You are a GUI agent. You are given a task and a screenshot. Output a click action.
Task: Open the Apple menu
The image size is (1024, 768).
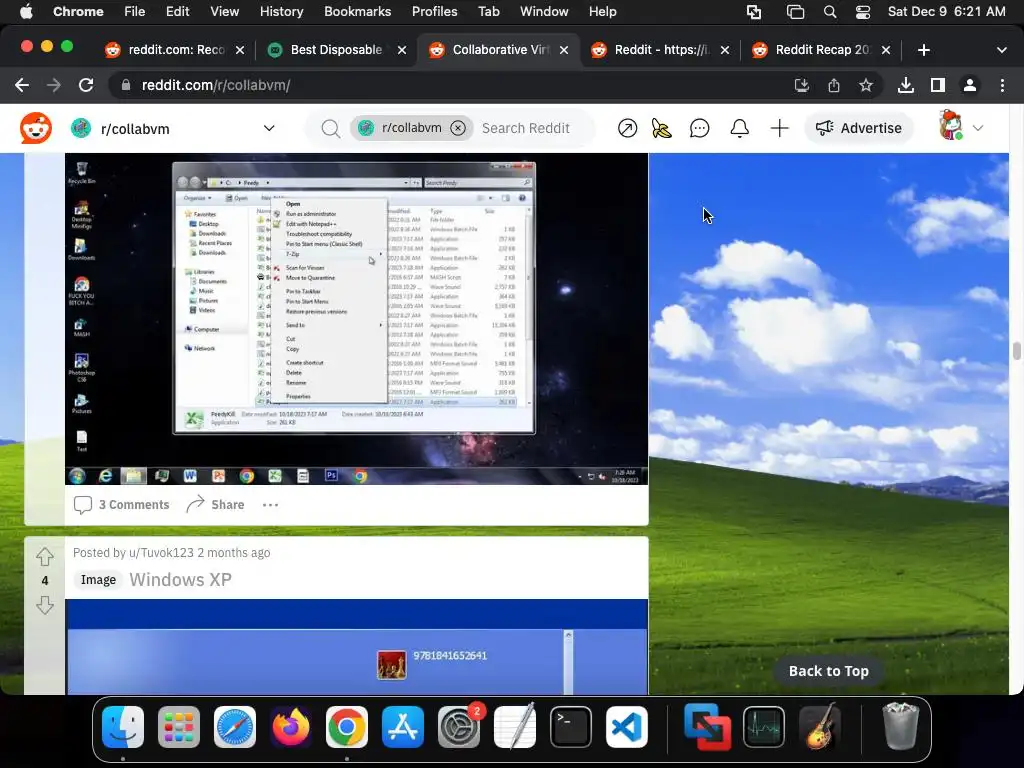[x=26, y=12]
